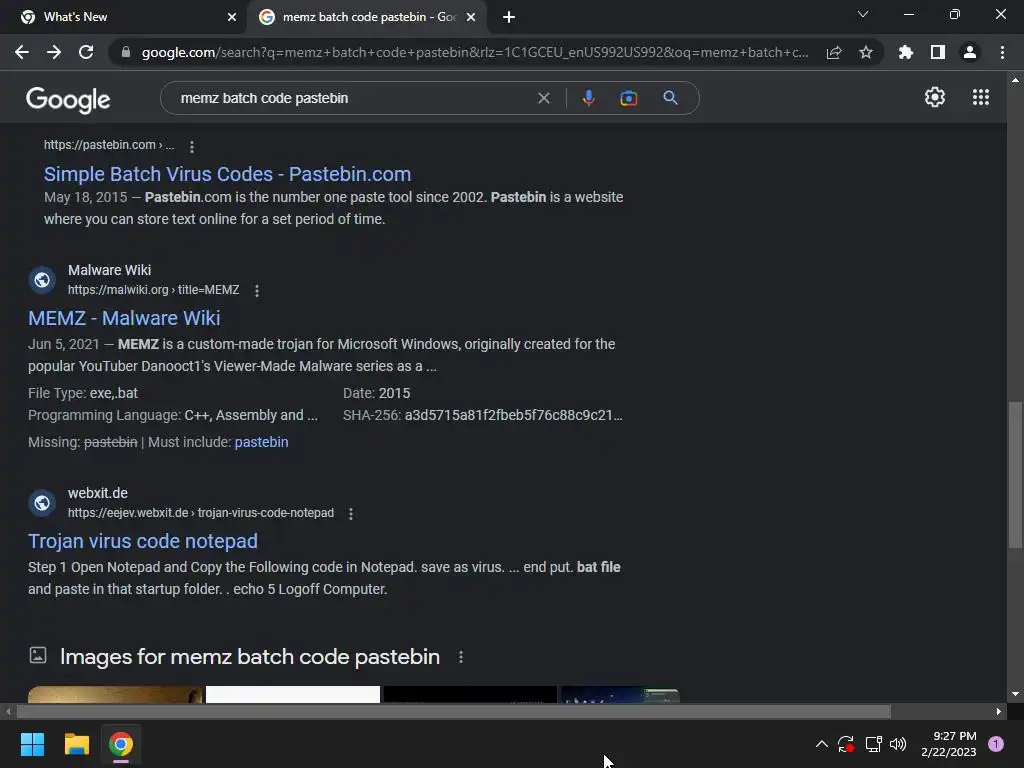Image resolution: width=1024 pixels, height=768 pixels.
Task: Open a new browser tab
Action: coord(509,17)
